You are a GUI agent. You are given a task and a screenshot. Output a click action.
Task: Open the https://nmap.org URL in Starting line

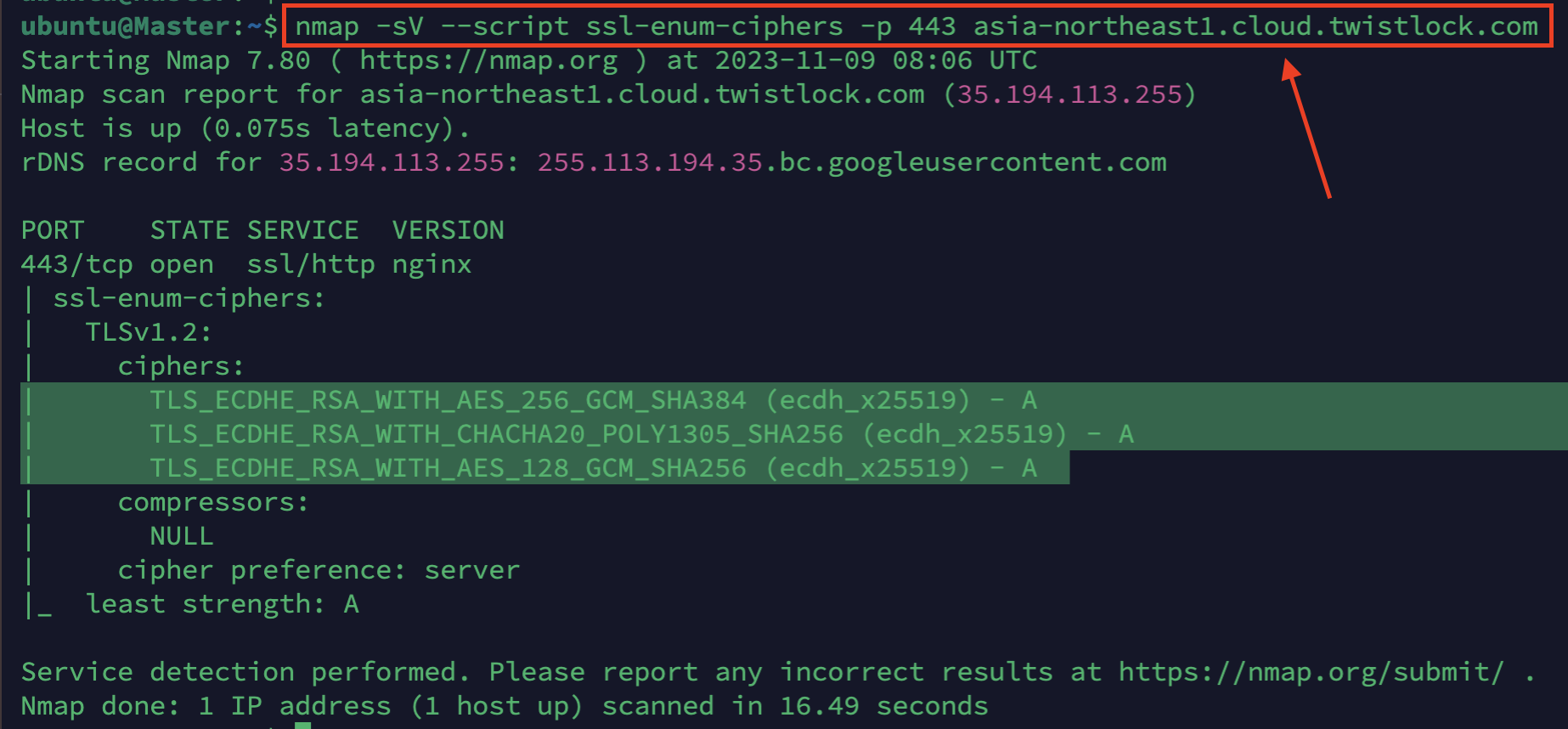[488, 60]
